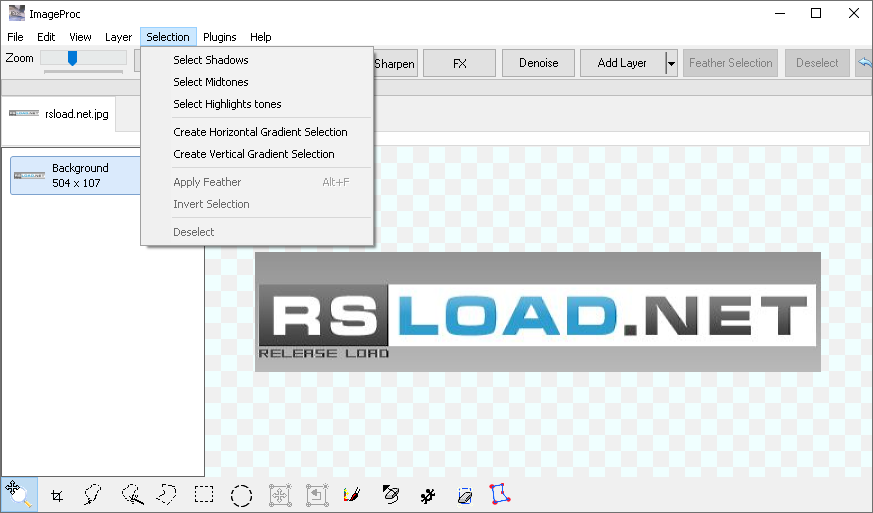Click the RSLOAD.NET image on canvas
This screenshot has width=873, height=513.
point(538,312)
